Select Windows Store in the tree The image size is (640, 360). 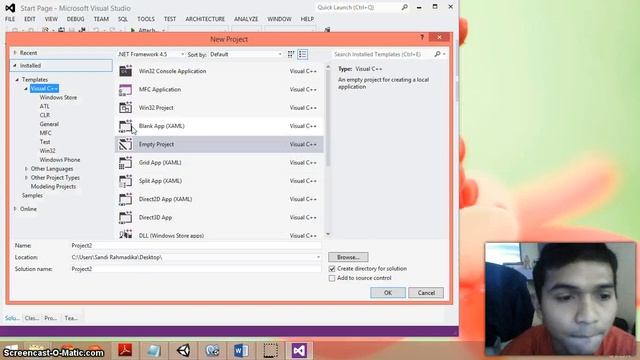coord(58,98)
